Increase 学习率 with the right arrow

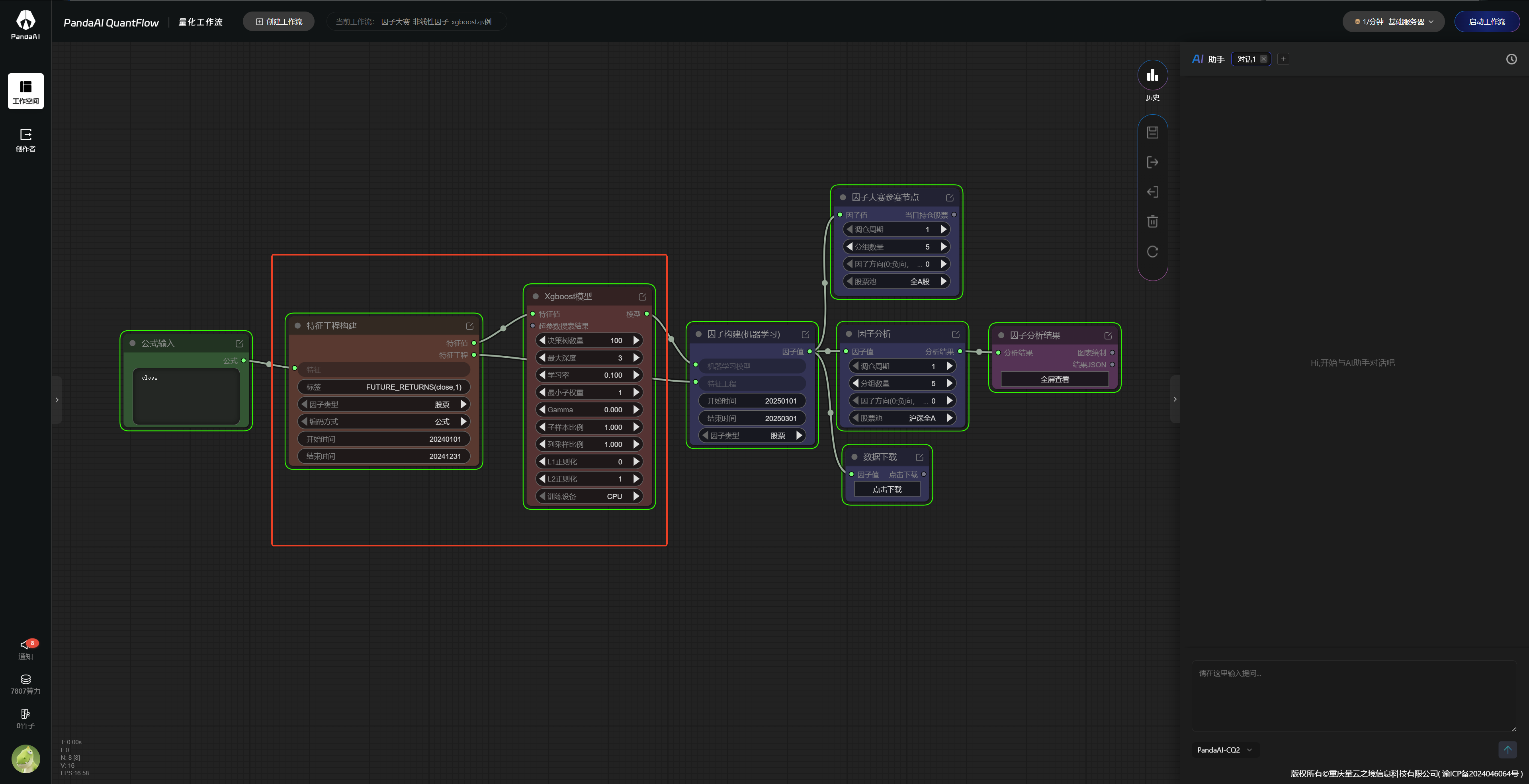point(636,375)
